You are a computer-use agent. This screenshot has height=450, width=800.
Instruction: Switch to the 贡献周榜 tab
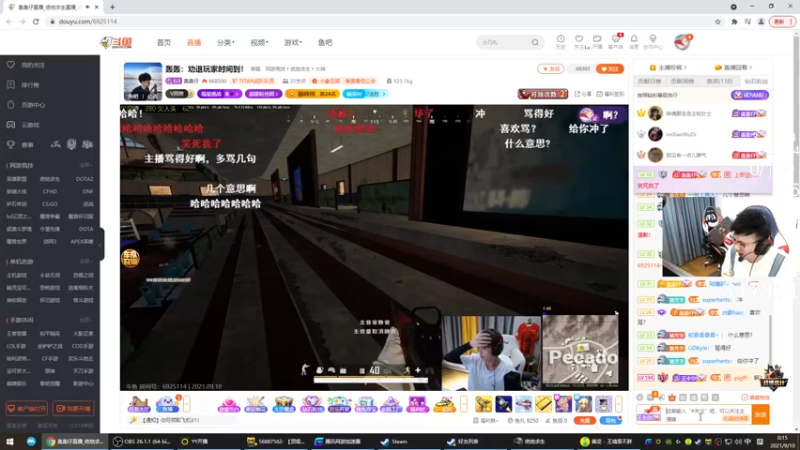(682, 82)
